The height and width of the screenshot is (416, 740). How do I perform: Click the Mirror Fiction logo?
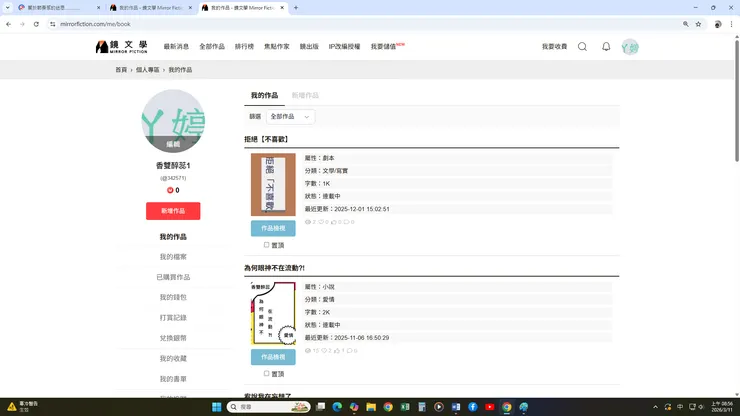121,46
